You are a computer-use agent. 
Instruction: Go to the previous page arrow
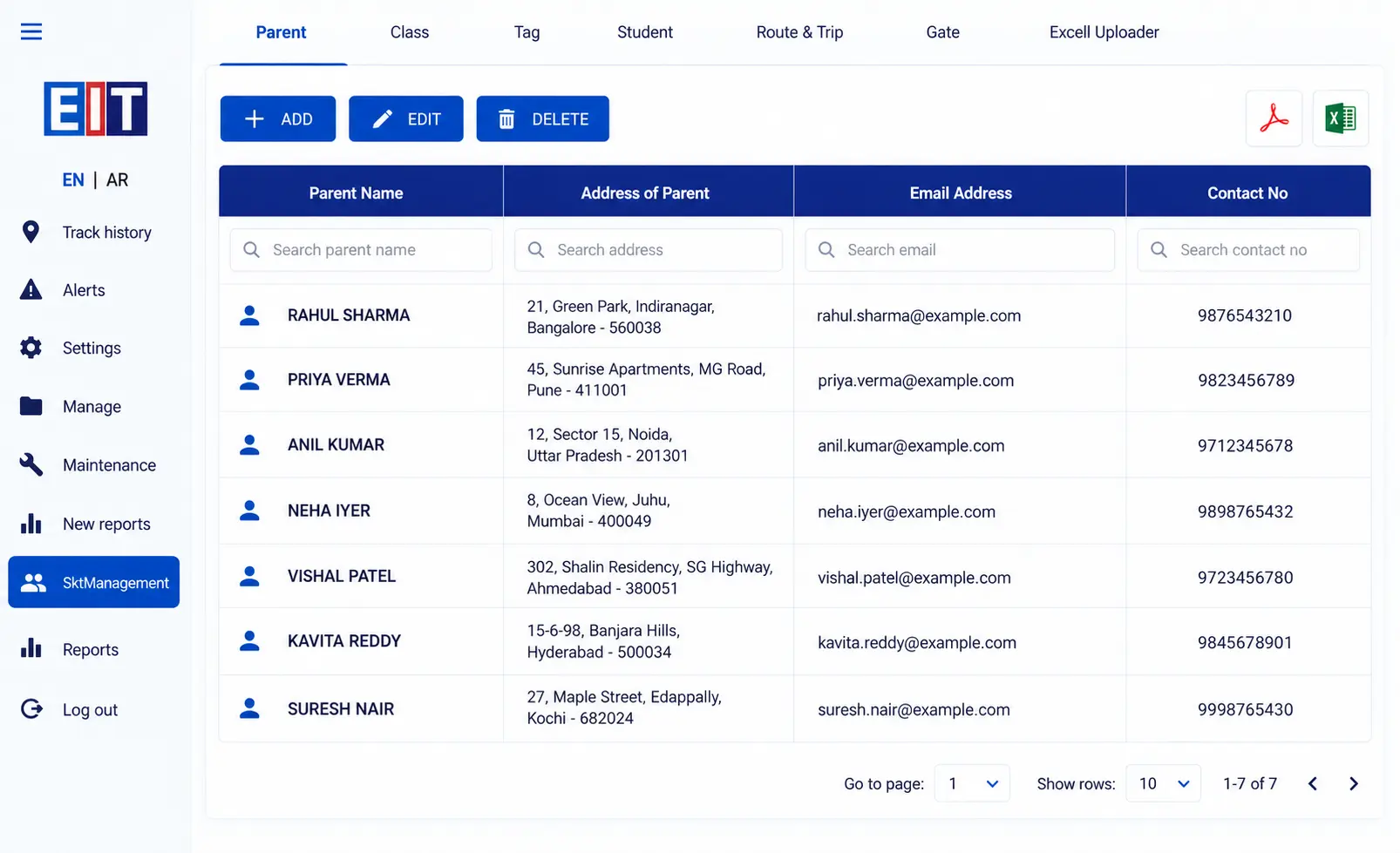click(1313, 783)
